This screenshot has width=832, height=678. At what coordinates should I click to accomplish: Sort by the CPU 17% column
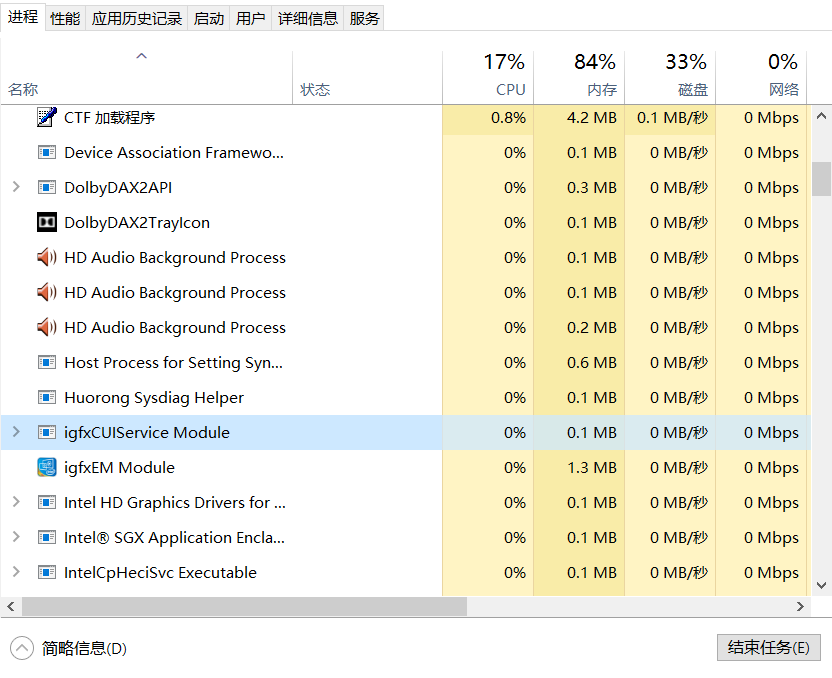tap(488, 77)
